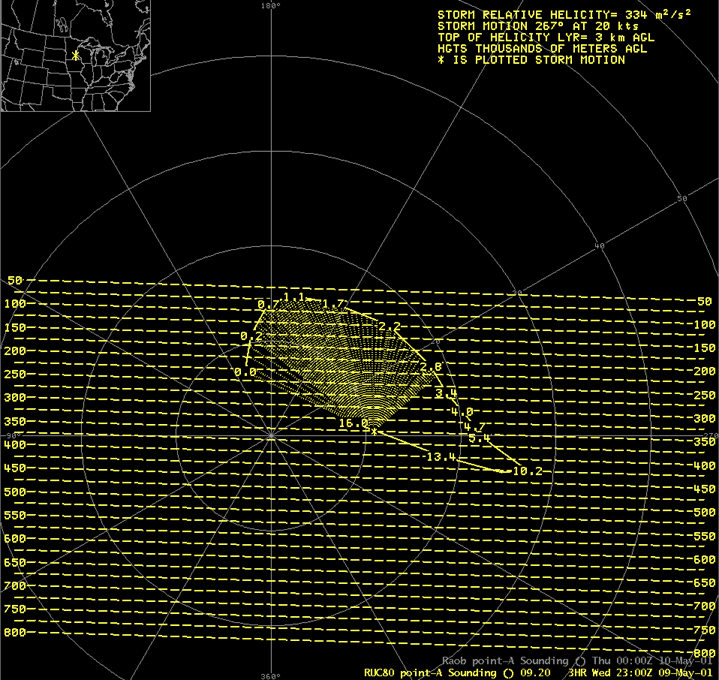Select 'HGTS THOUSANDS OF METERS AGL' text
This screenshot has height=680, width=719.
coord(542,49)
